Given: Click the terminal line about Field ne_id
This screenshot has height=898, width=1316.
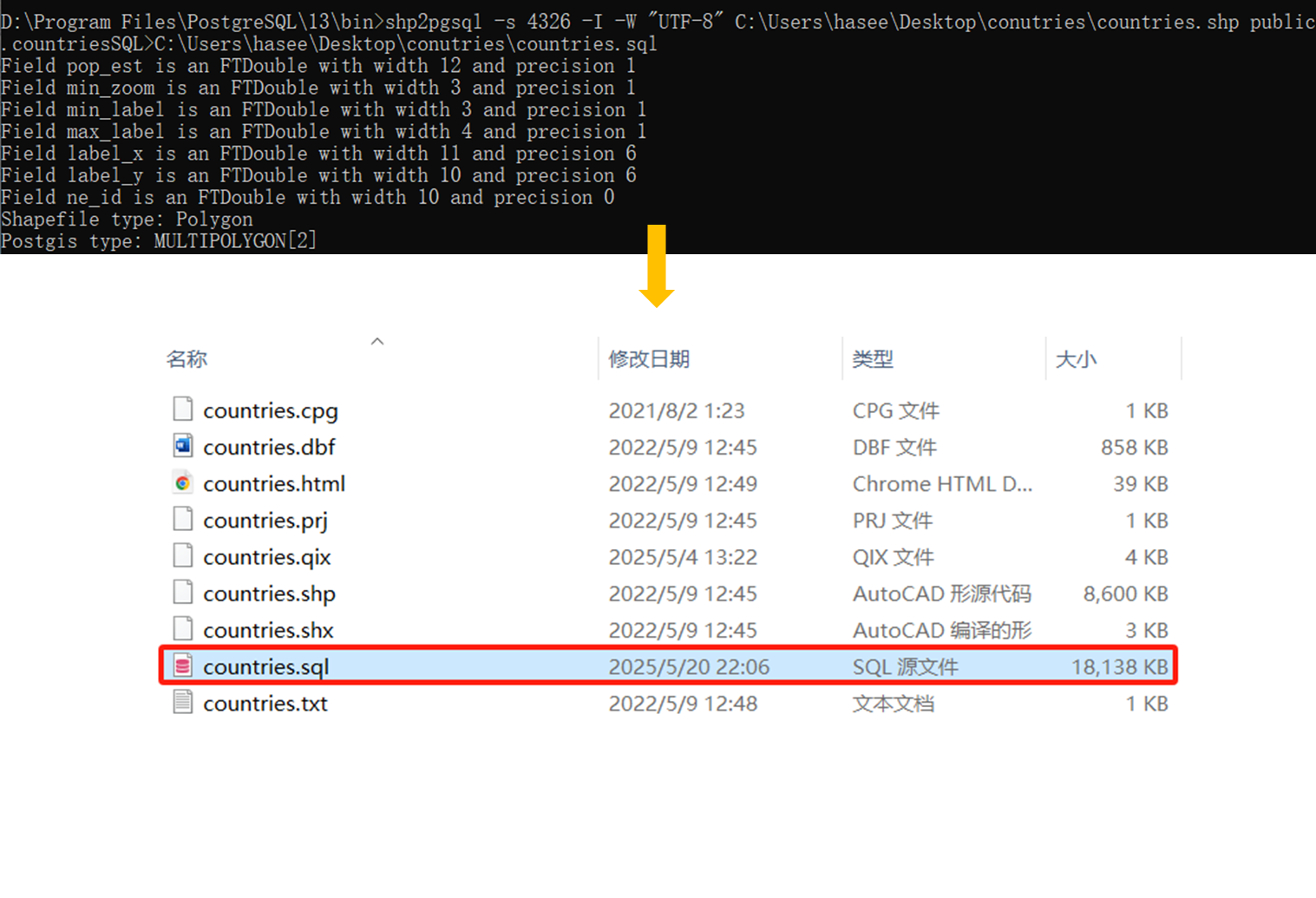Looking at the screenshot, I should click(x=308, y=197).
